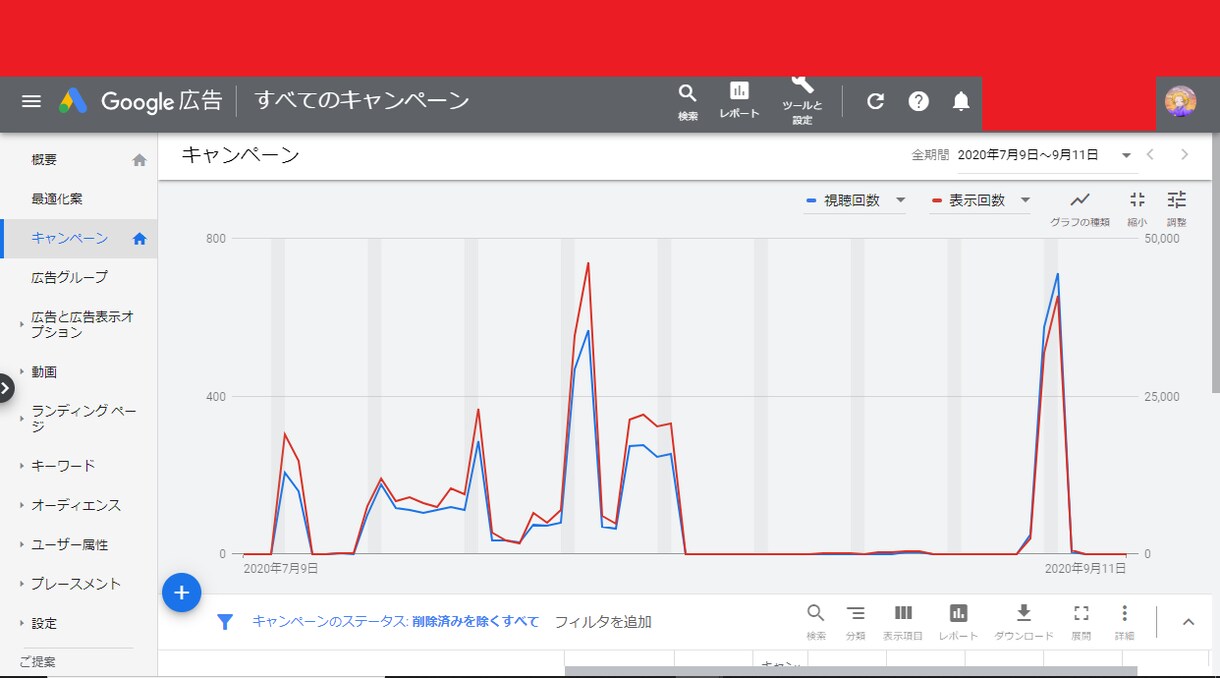Select 最適化案 in the sidebar
1220x678 pixels.
pos(78,199)
